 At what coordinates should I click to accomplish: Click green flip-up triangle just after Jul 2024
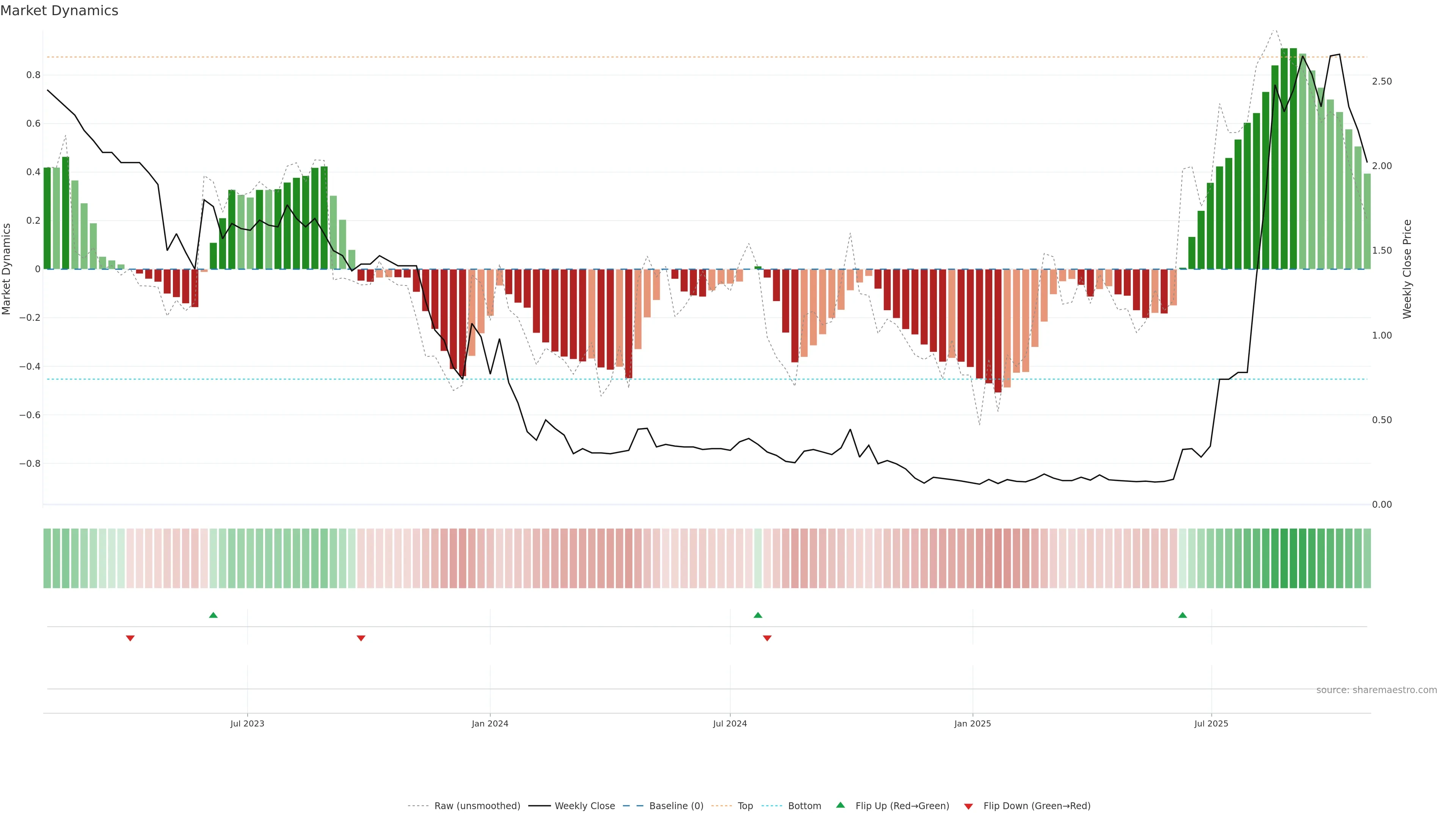(758, 615)
